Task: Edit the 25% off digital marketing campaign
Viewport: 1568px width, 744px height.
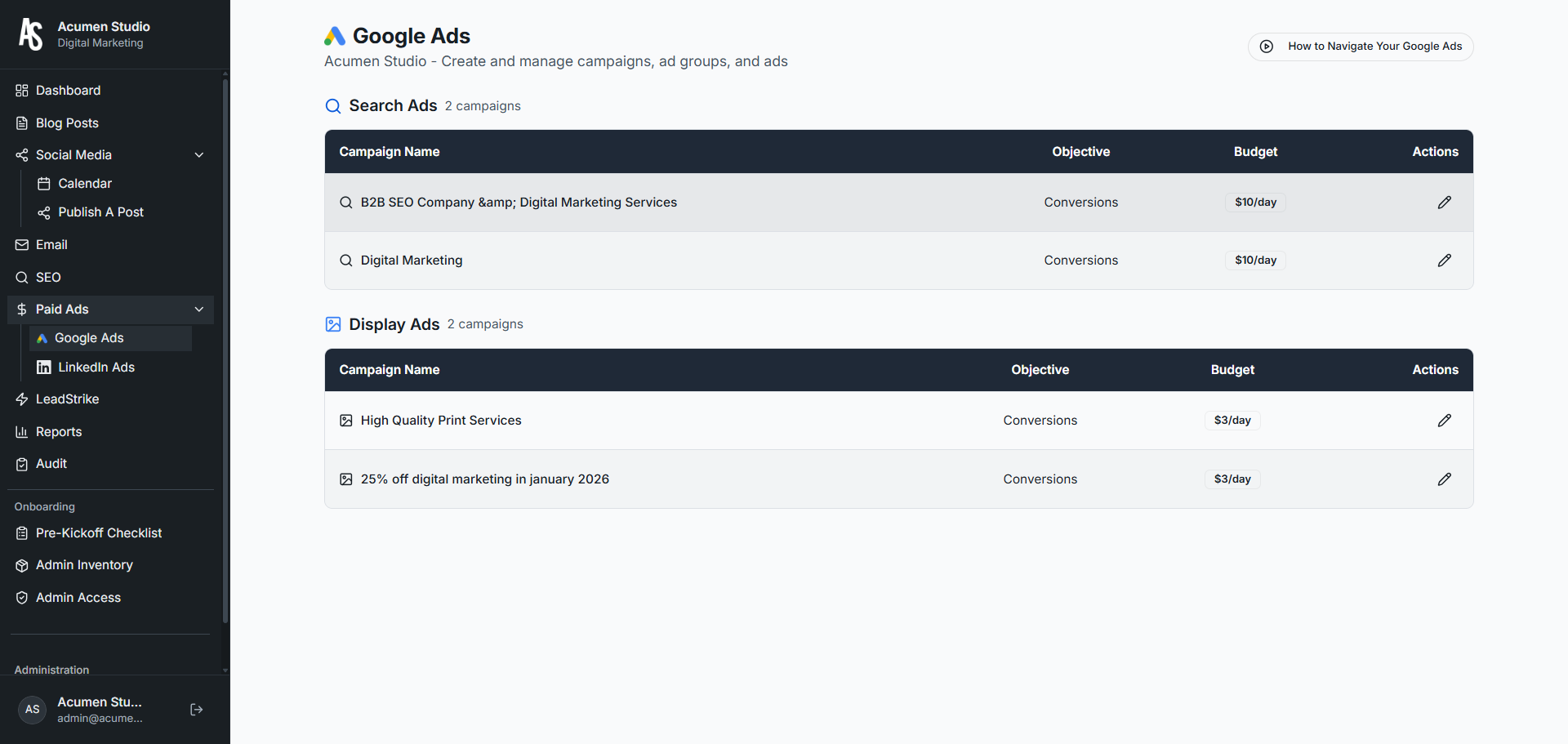Action: pos(1445,479)
